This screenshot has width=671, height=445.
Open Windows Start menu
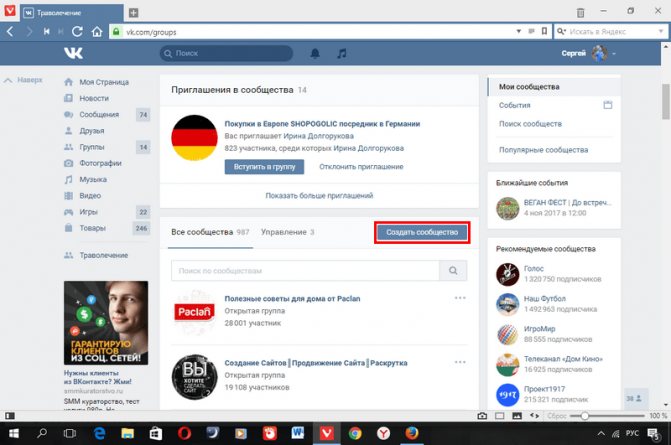(x=14, y=434)
